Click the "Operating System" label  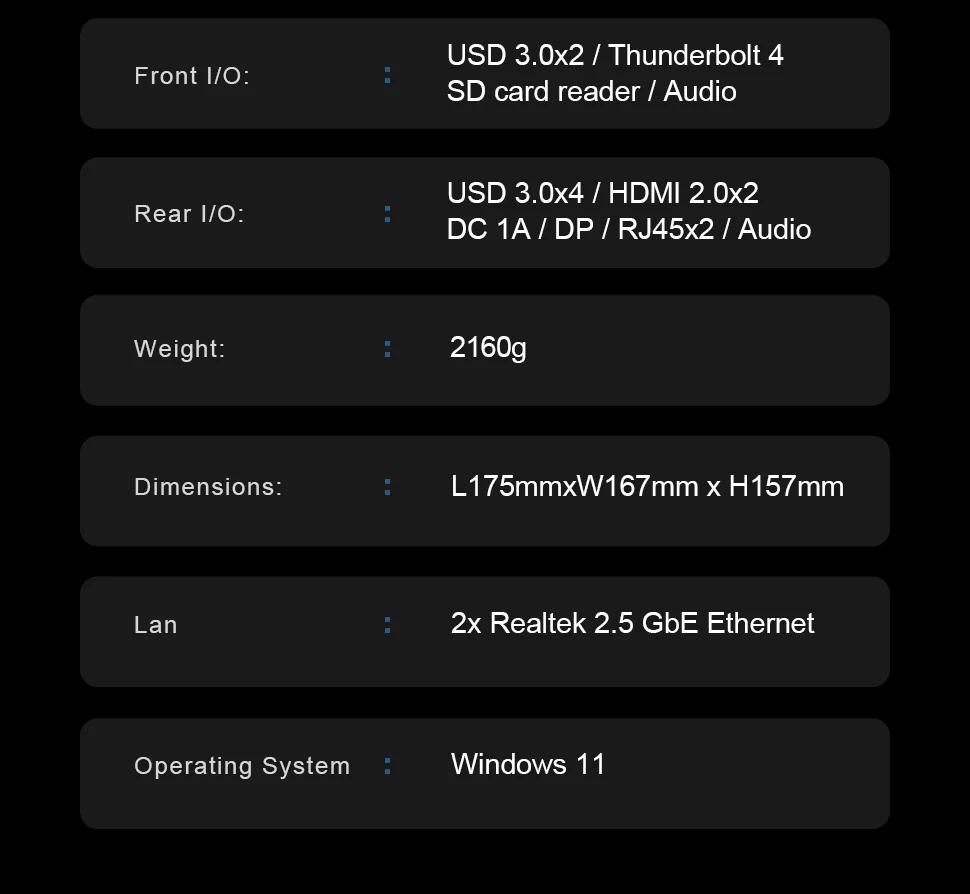tap(242, 766)
